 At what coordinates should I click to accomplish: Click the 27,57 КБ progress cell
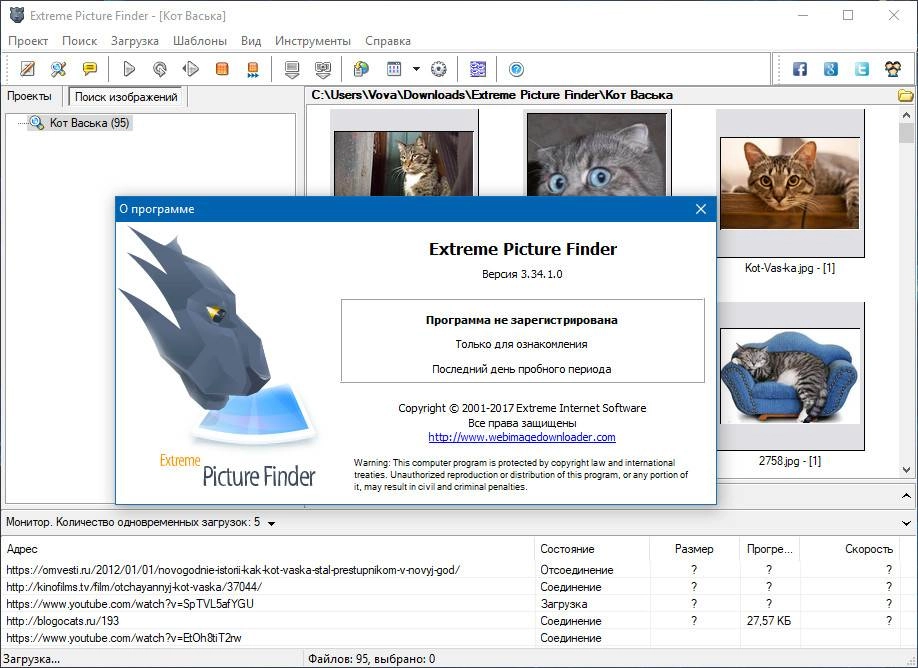point(769,621)
